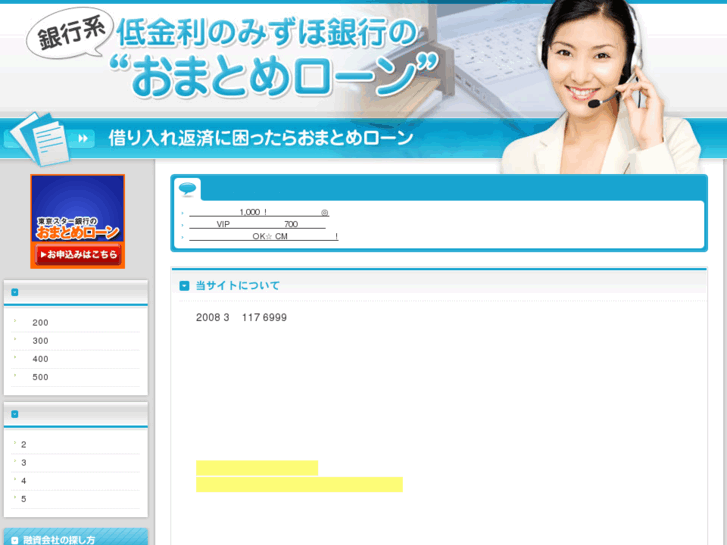This screenshot has width=727, height=545.
Task: Click the square icon beside 当サイトについて
Action: pyautogui.click(x=184, y=286)
